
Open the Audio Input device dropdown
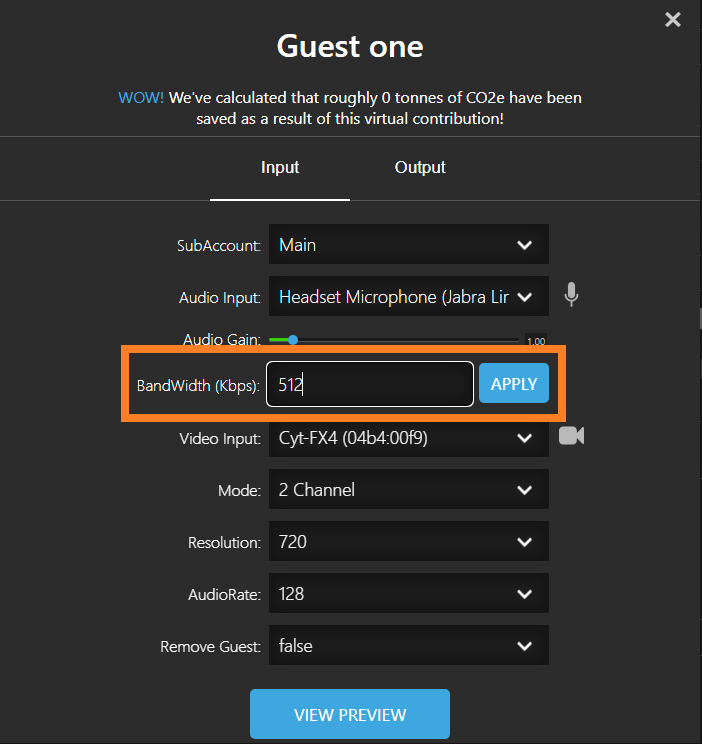click(x=409, y=297)
